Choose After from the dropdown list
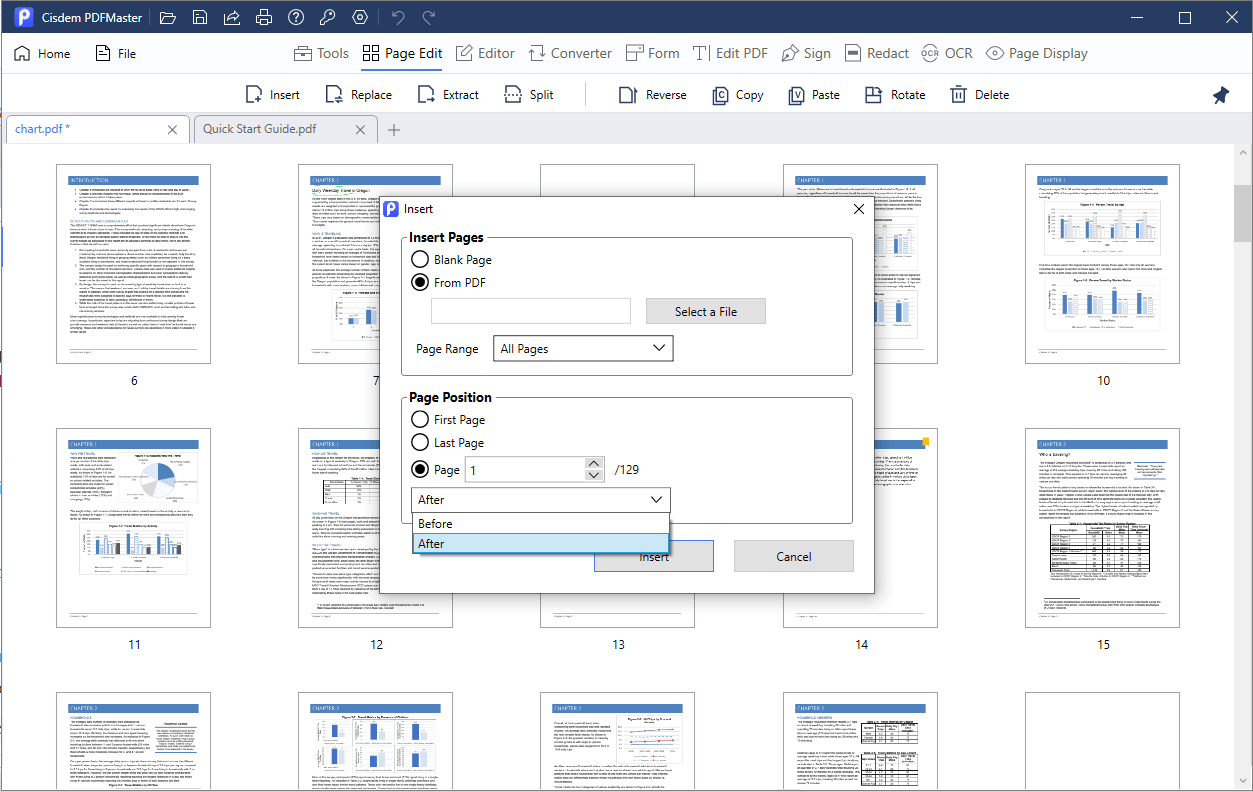This screenshot has width=1253, height=792. click(x=540, y=544)
